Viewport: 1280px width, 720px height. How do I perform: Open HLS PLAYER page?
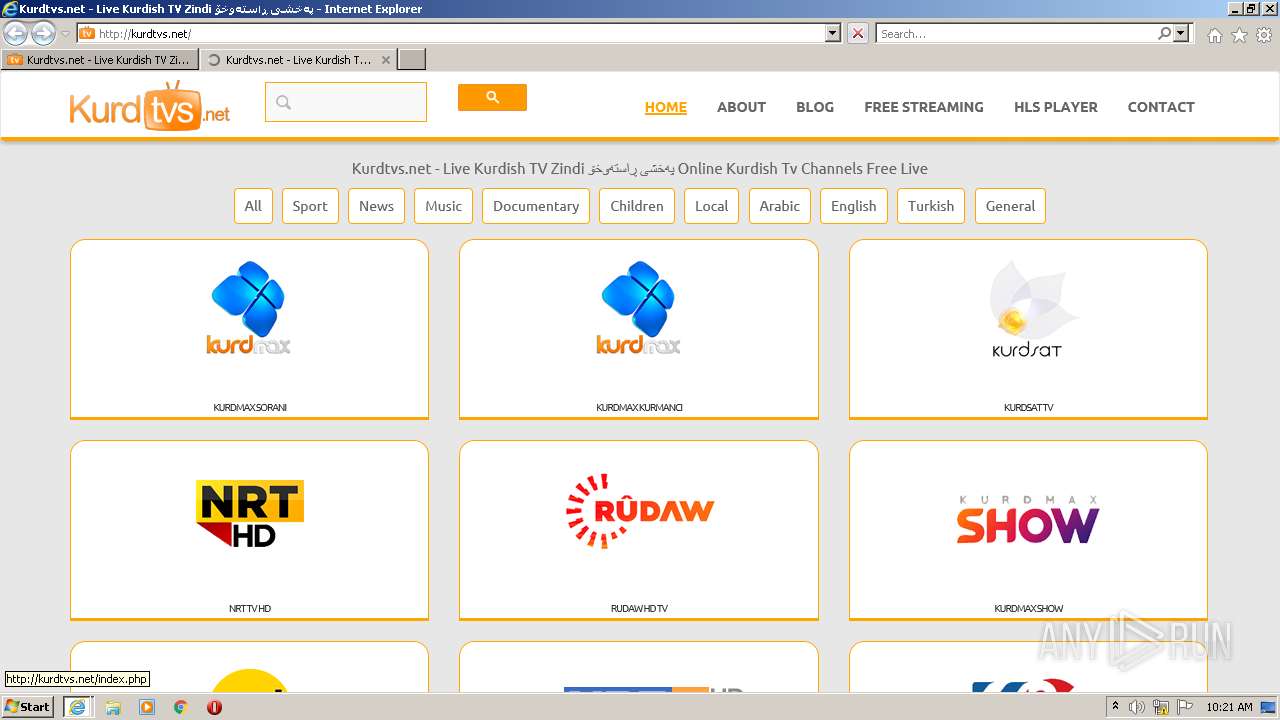click(x=1056, y=107)
